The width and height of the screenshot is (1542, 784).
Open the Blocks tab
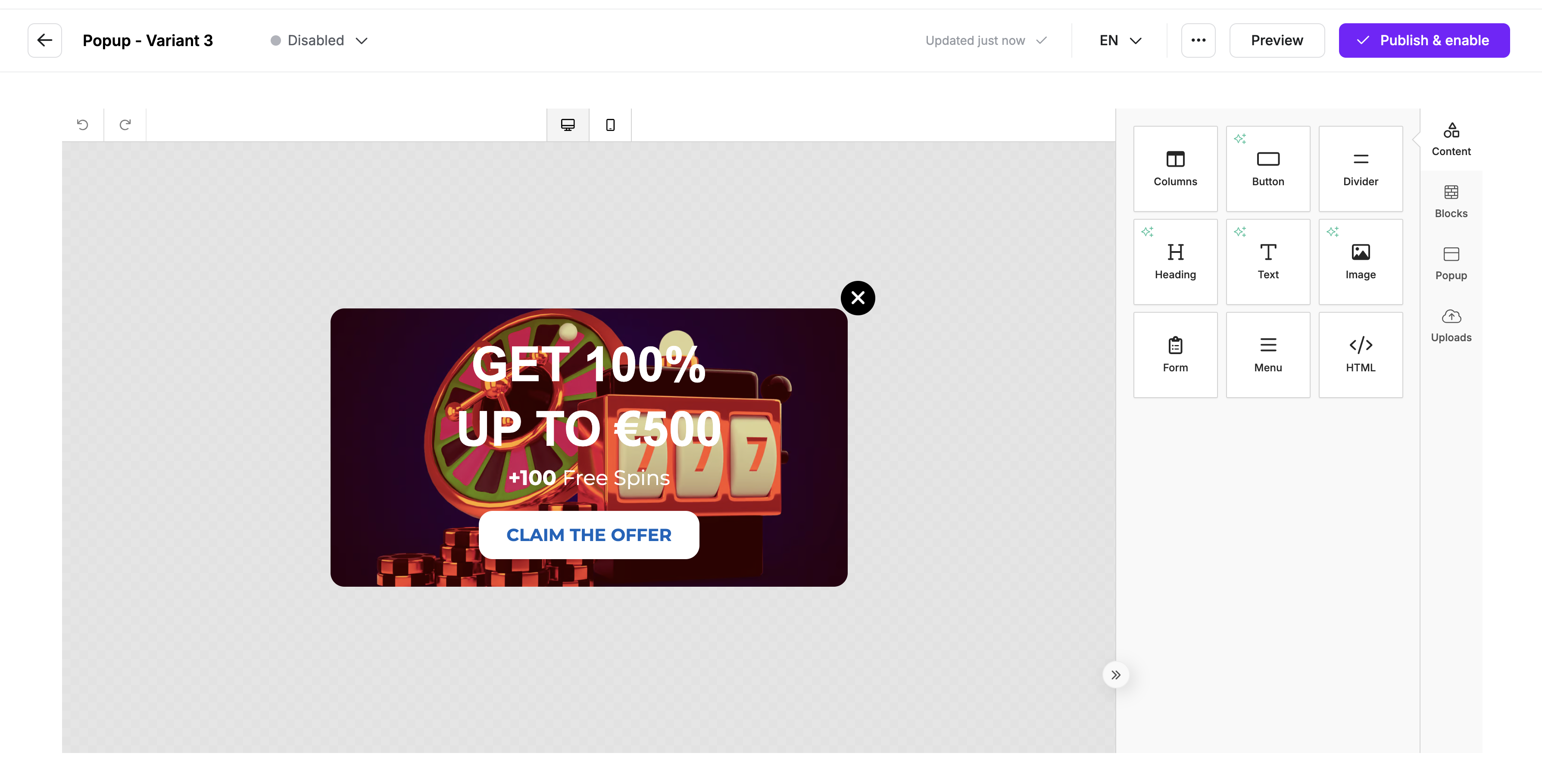(x=1450, y=201)
